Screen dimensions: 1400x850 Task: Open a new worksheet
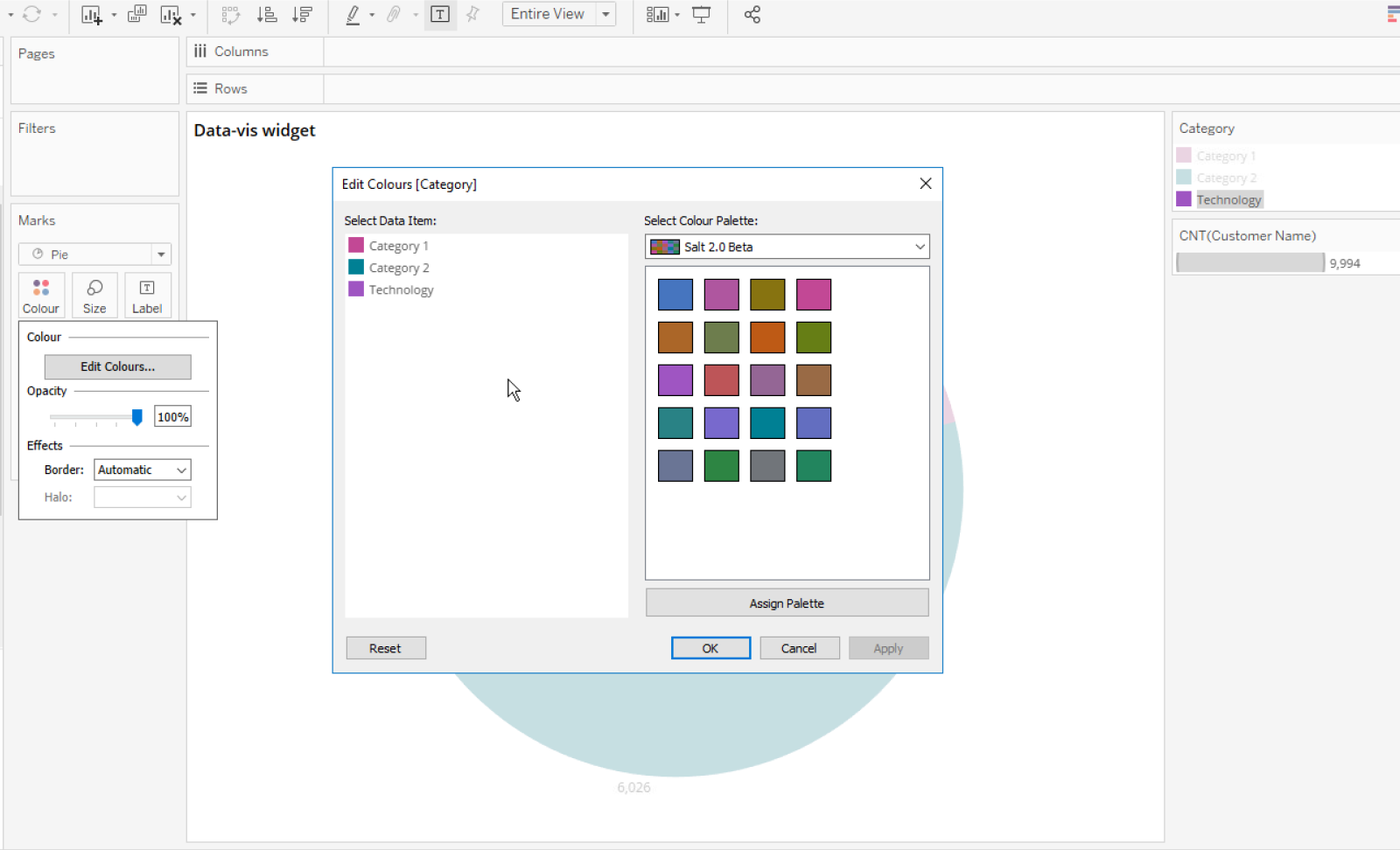coord(91,14)
